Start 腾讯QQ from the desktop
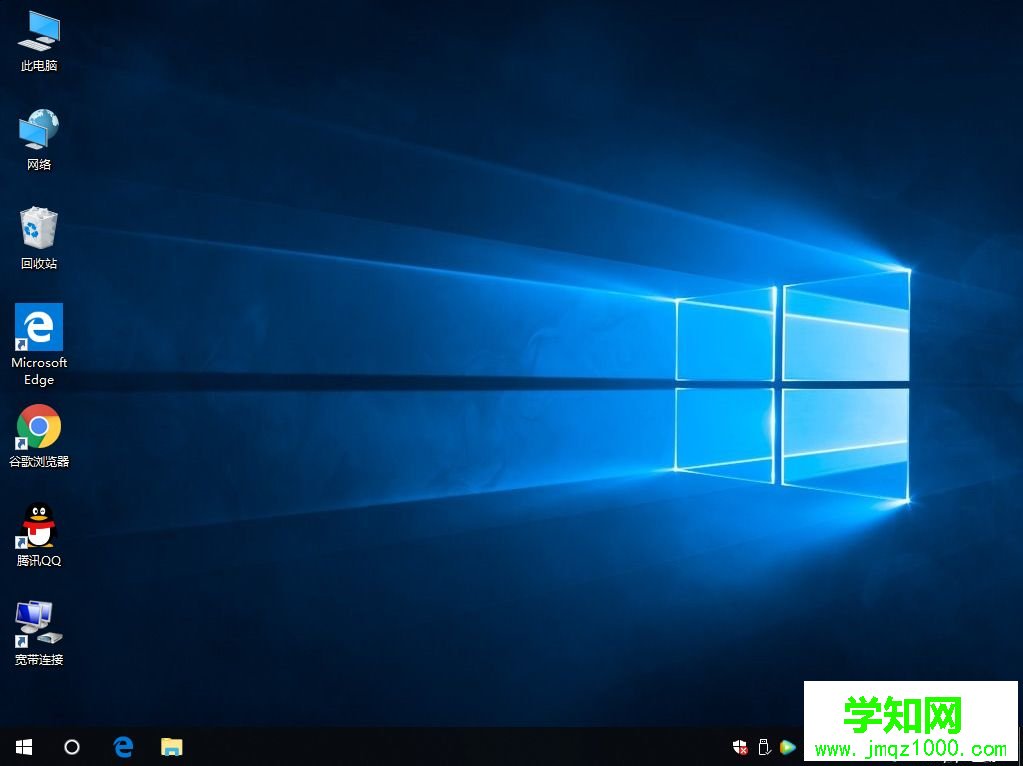1023x766 pixels. click(38, 524)
